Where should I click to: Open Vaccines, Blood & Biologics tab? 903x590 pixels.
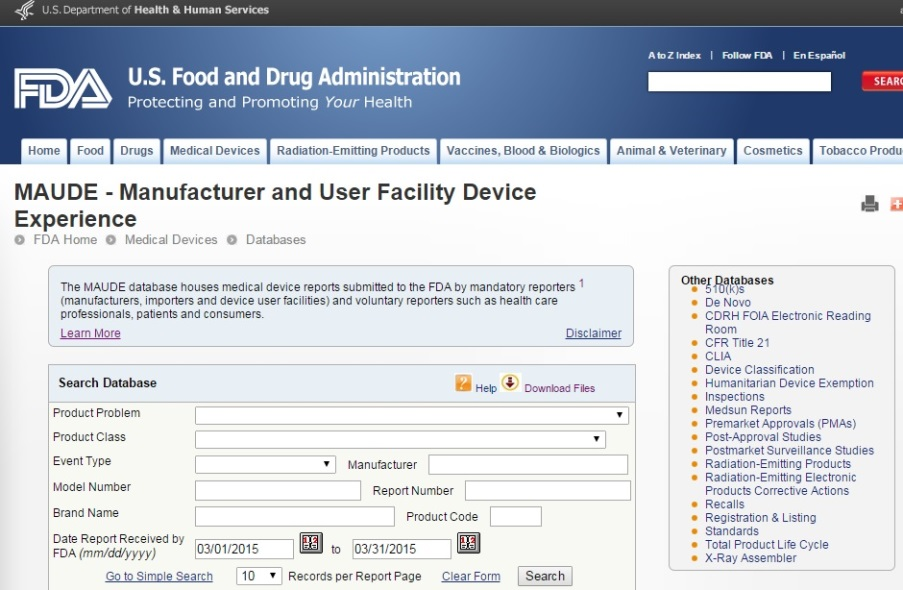tap(523, 151)
